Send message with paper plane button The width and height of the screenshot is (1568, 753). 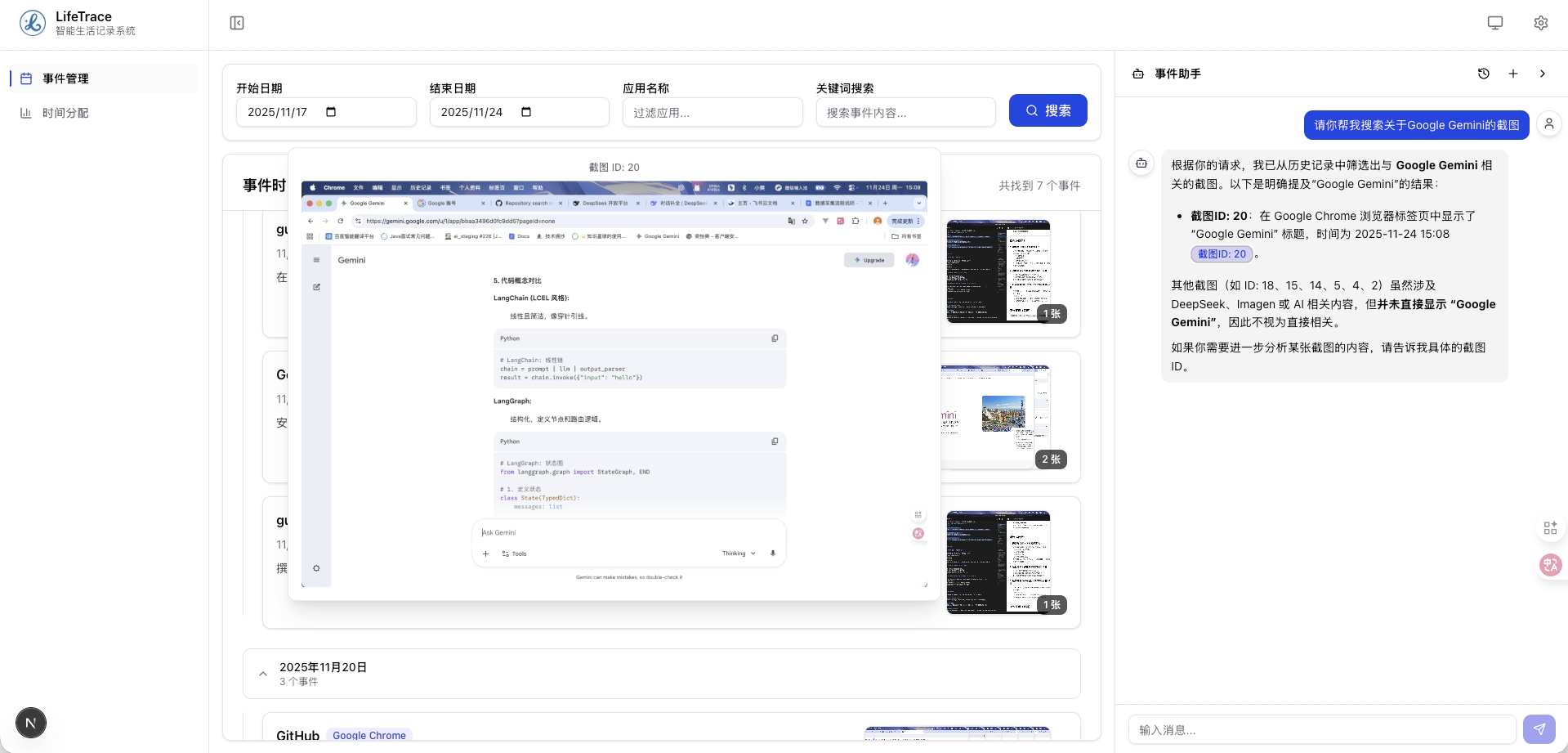(1539, 728)
